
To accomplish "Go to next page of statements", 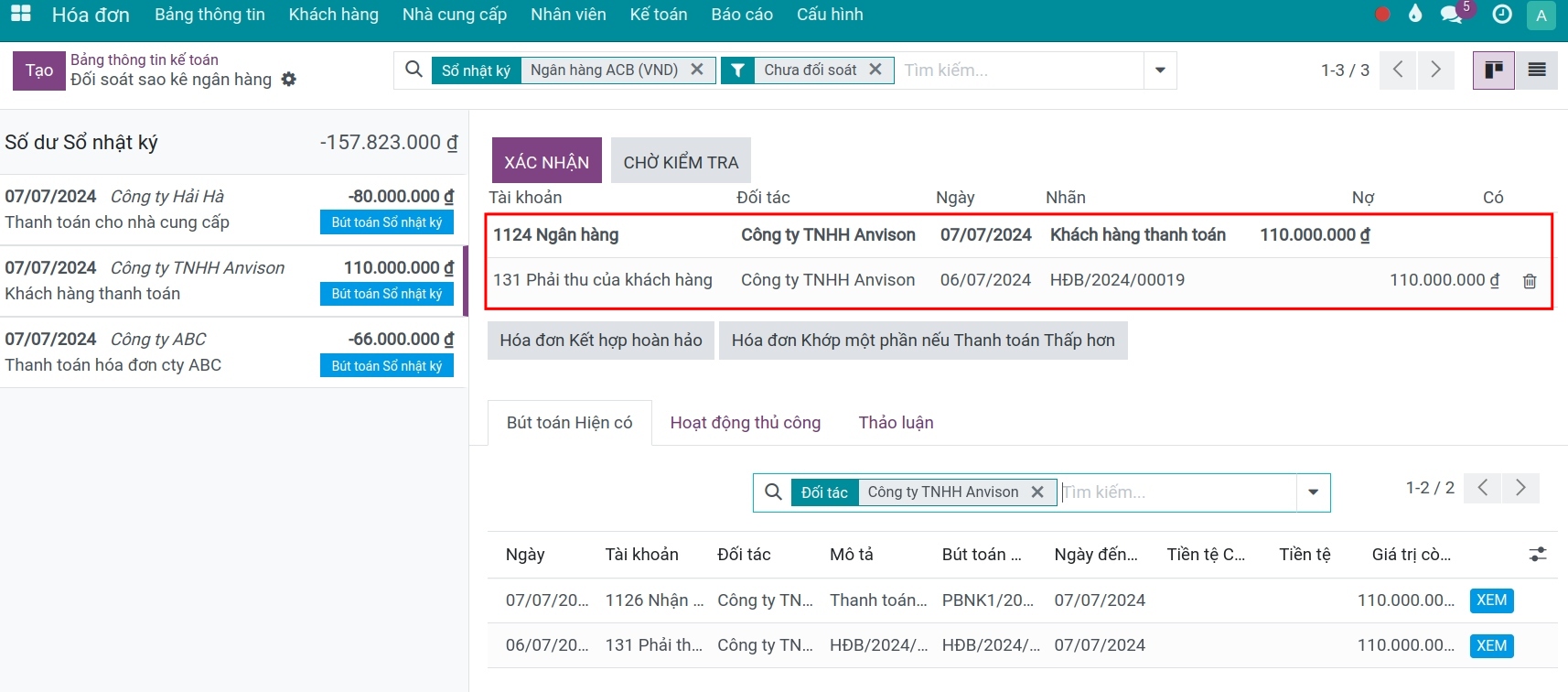I will tap(1435, 70).
